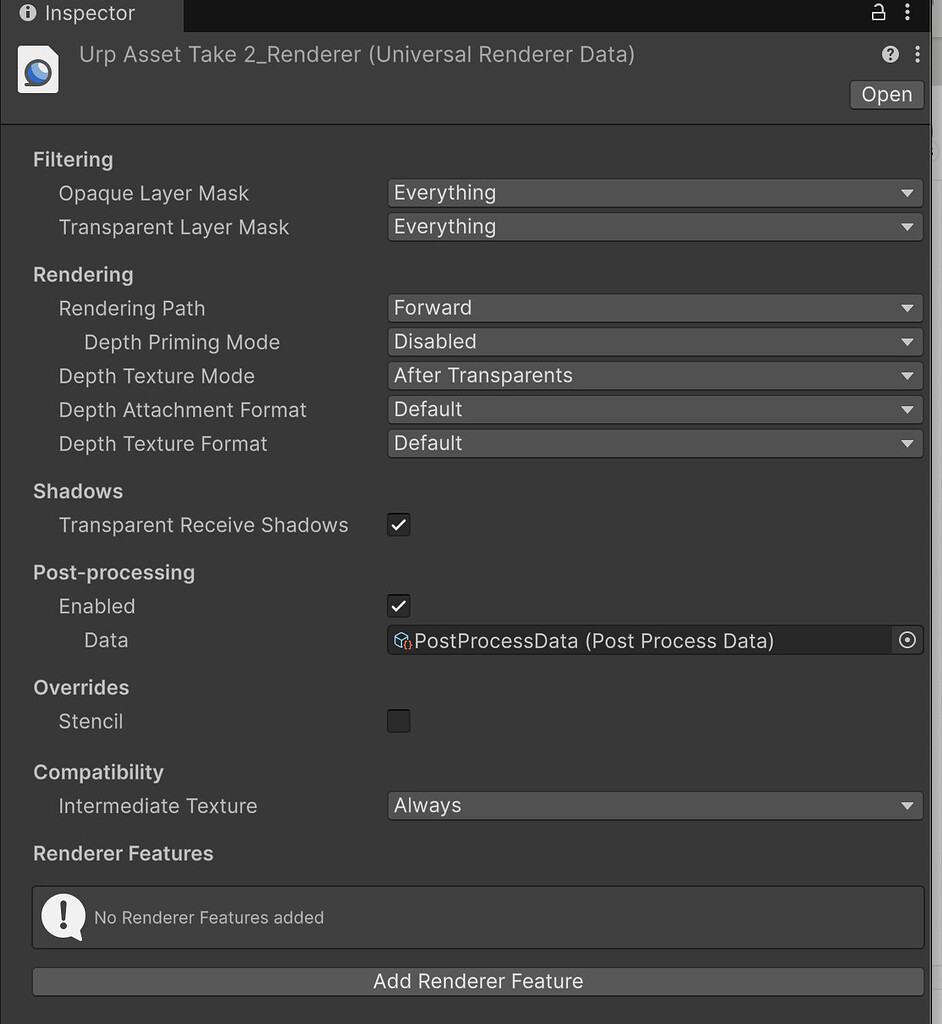This screenshot has height=1024, width=942.
Task: Enable the Stencil override
Action: click(398, 721)
